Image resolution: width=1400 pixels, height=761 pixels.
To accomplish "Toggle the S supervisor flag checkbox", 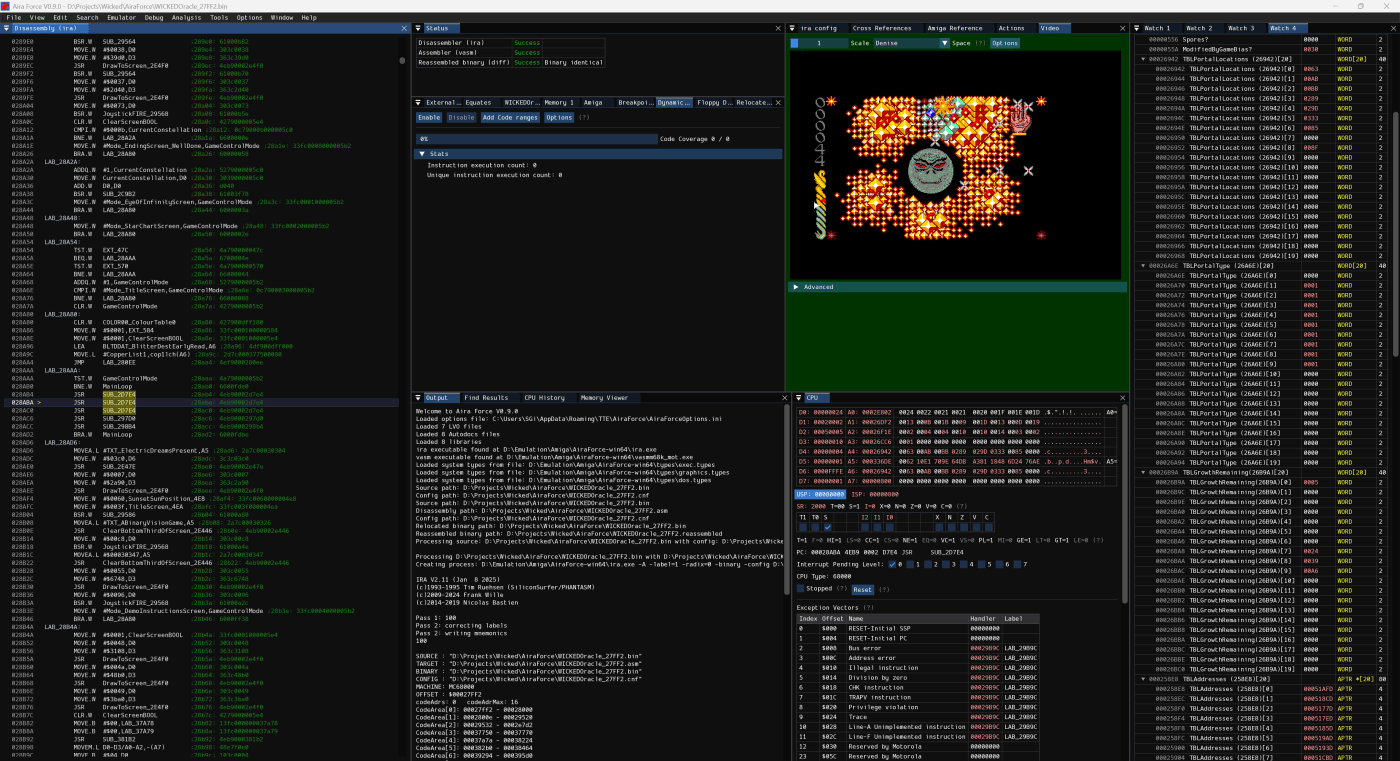I will 826,527.
